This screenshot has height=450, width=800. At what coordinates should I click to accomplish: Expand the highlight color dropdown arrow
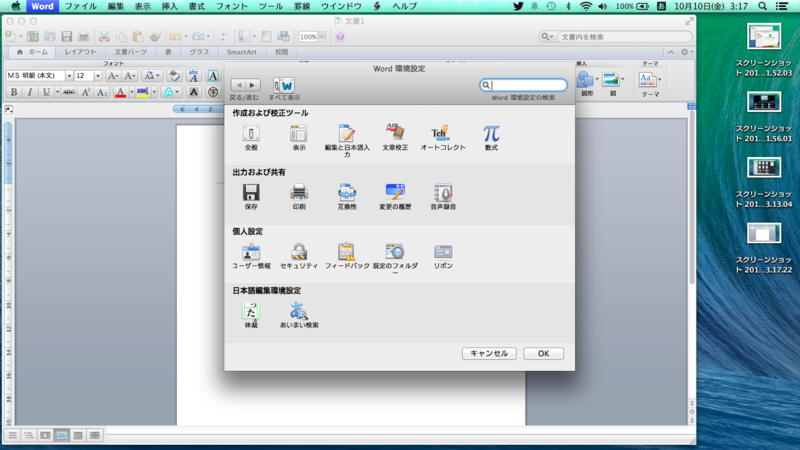click(x=154, y=92)
